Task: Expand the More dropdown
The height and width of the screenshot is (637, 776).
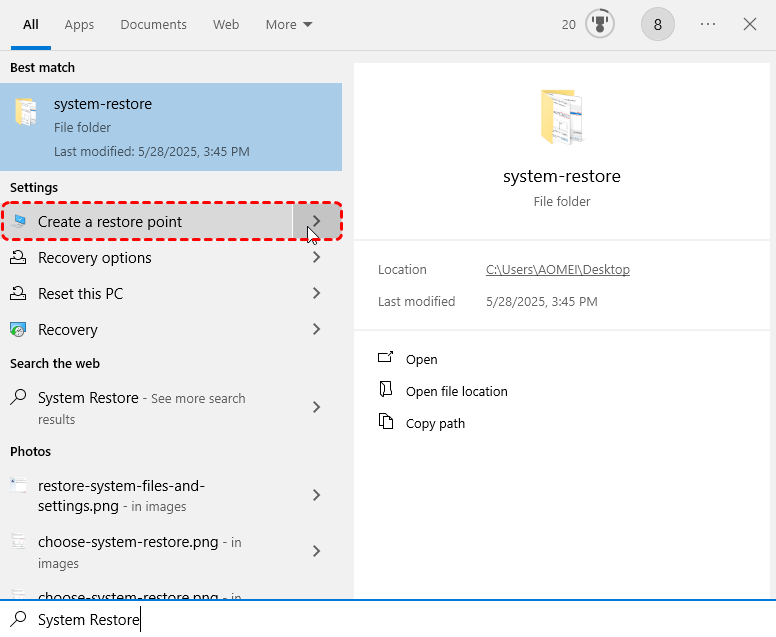Action: (289, 25)
